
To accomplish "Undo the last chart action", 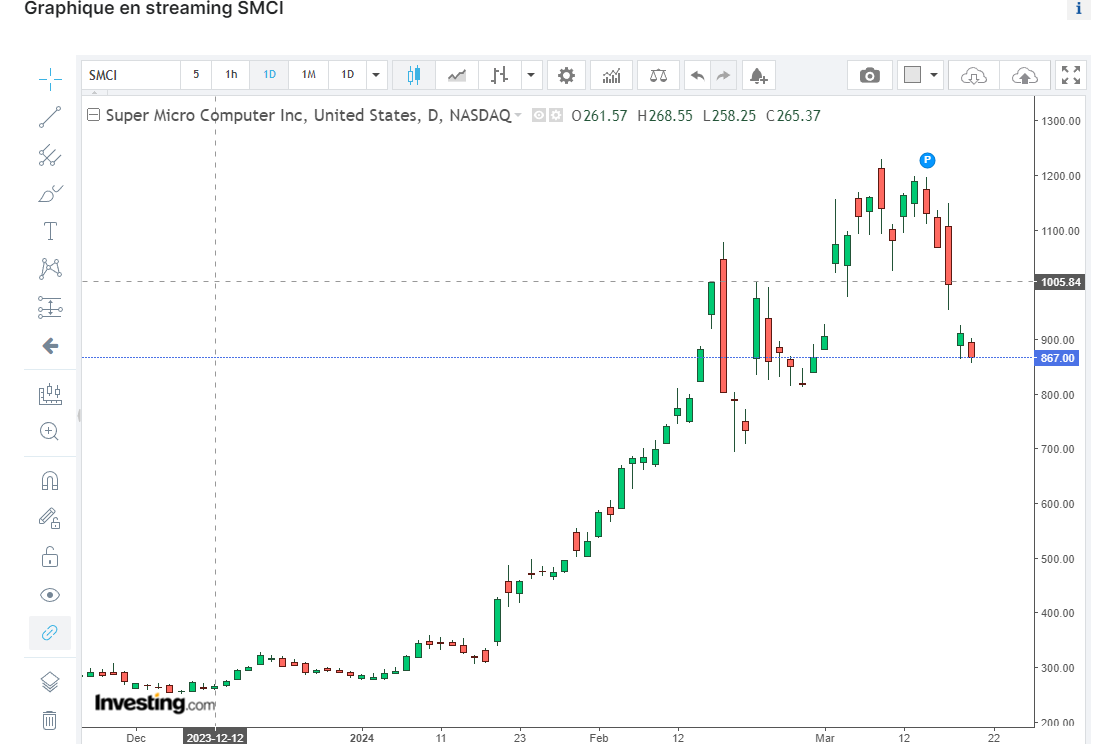I will click(x=697, y=75).
